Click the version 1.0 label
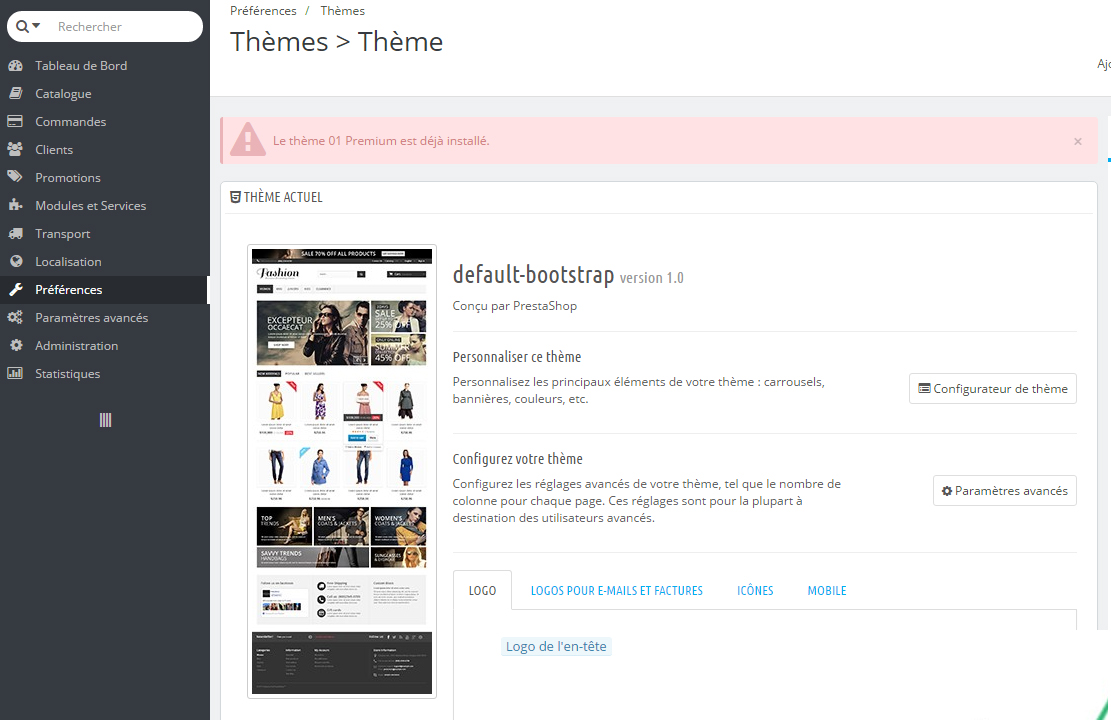This screenshot has height=720, width=1111. point(652,278)
